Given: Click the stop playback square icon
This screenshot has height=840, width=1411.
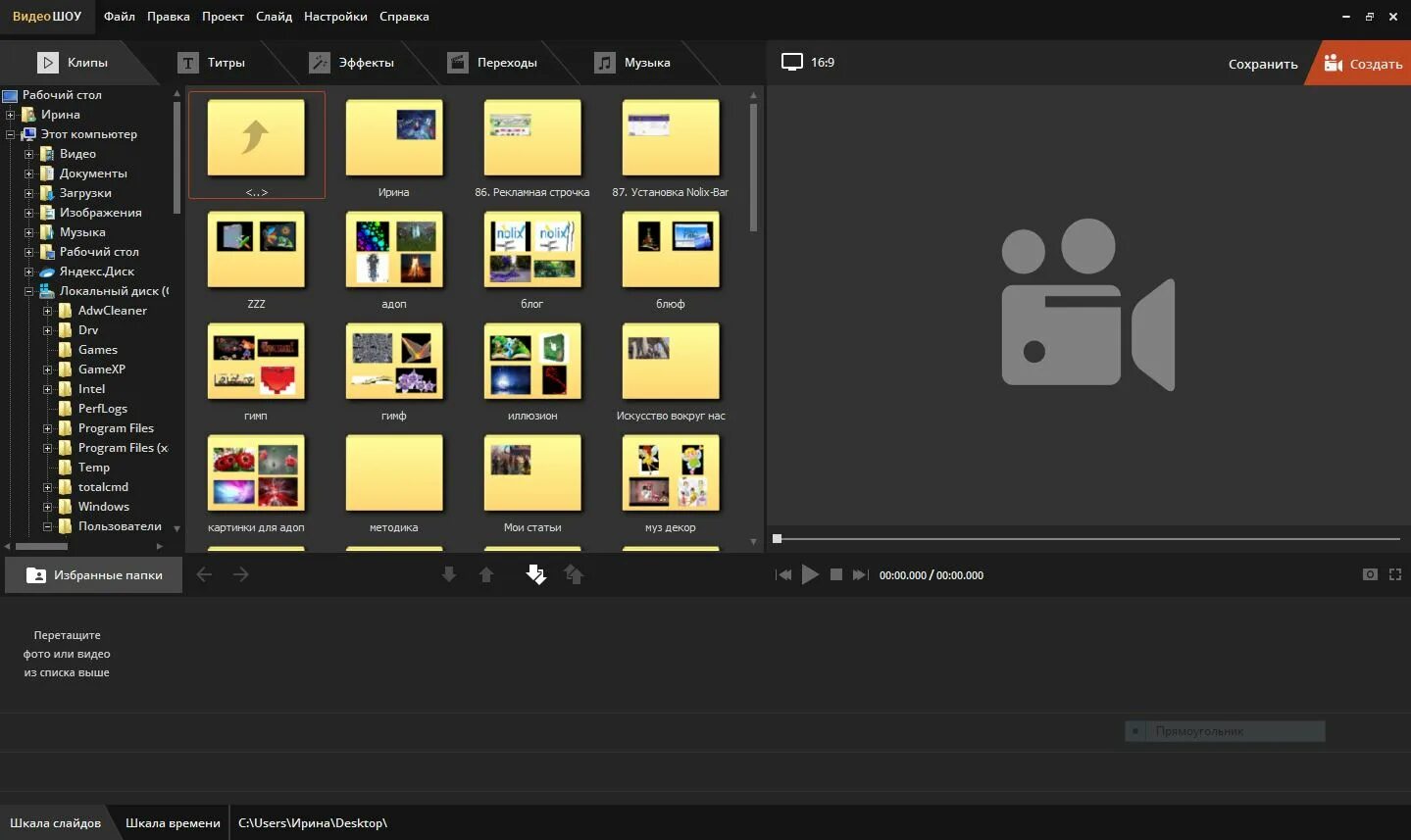Looking at the screenshot, I should click(836, 575).
